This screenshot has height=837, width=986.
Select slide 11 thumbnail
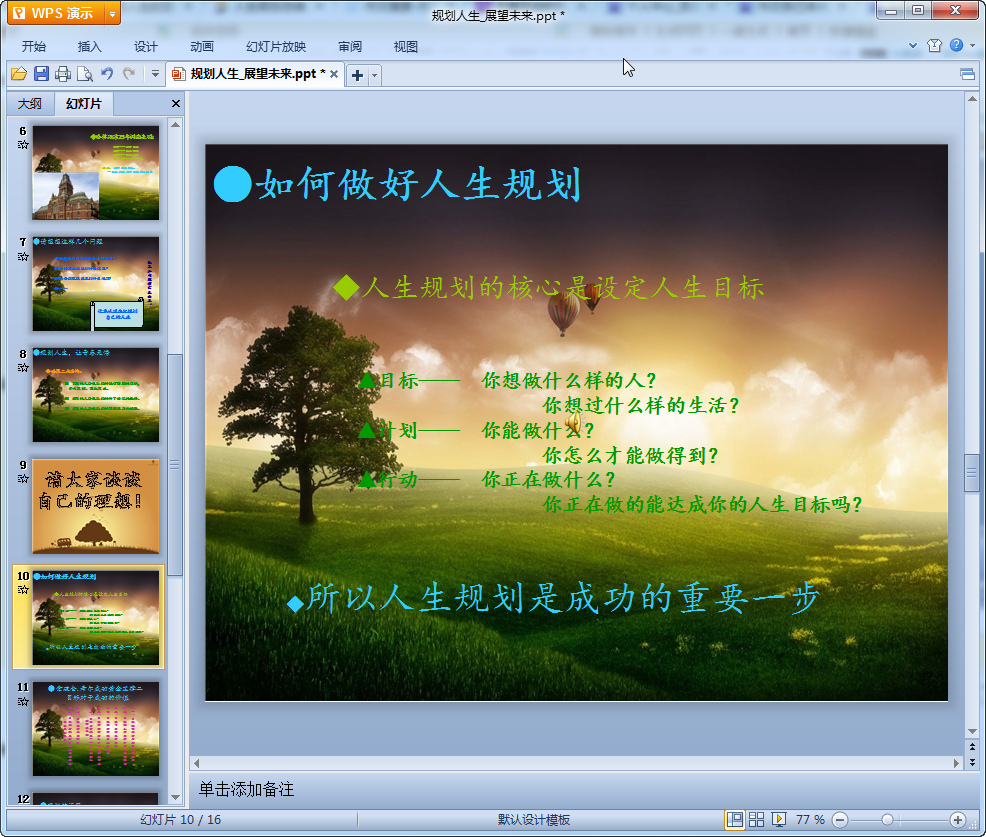(x=96, y=729)
